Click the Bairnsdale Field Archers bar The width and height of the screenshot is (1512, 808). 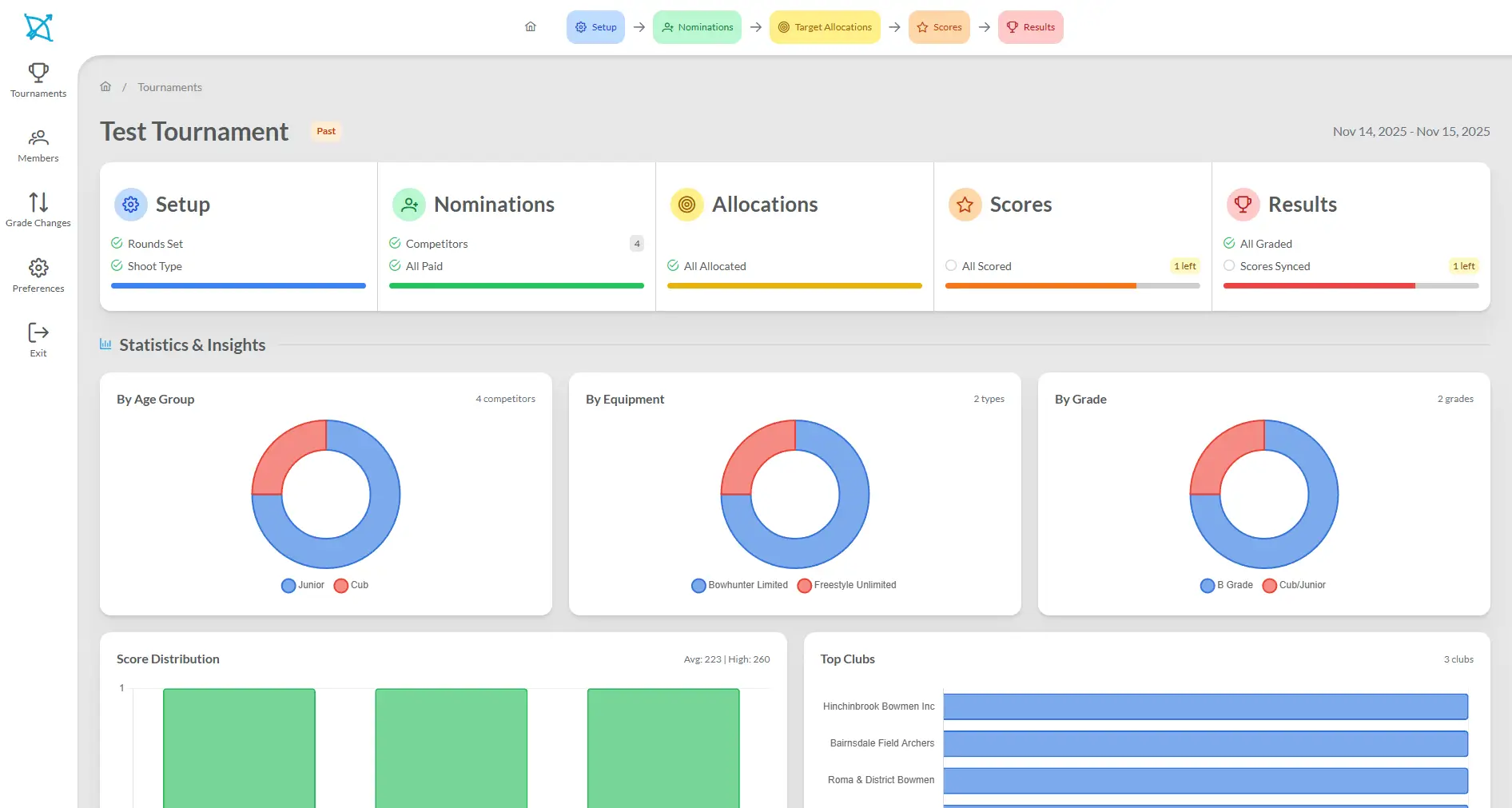[1206, 743]
